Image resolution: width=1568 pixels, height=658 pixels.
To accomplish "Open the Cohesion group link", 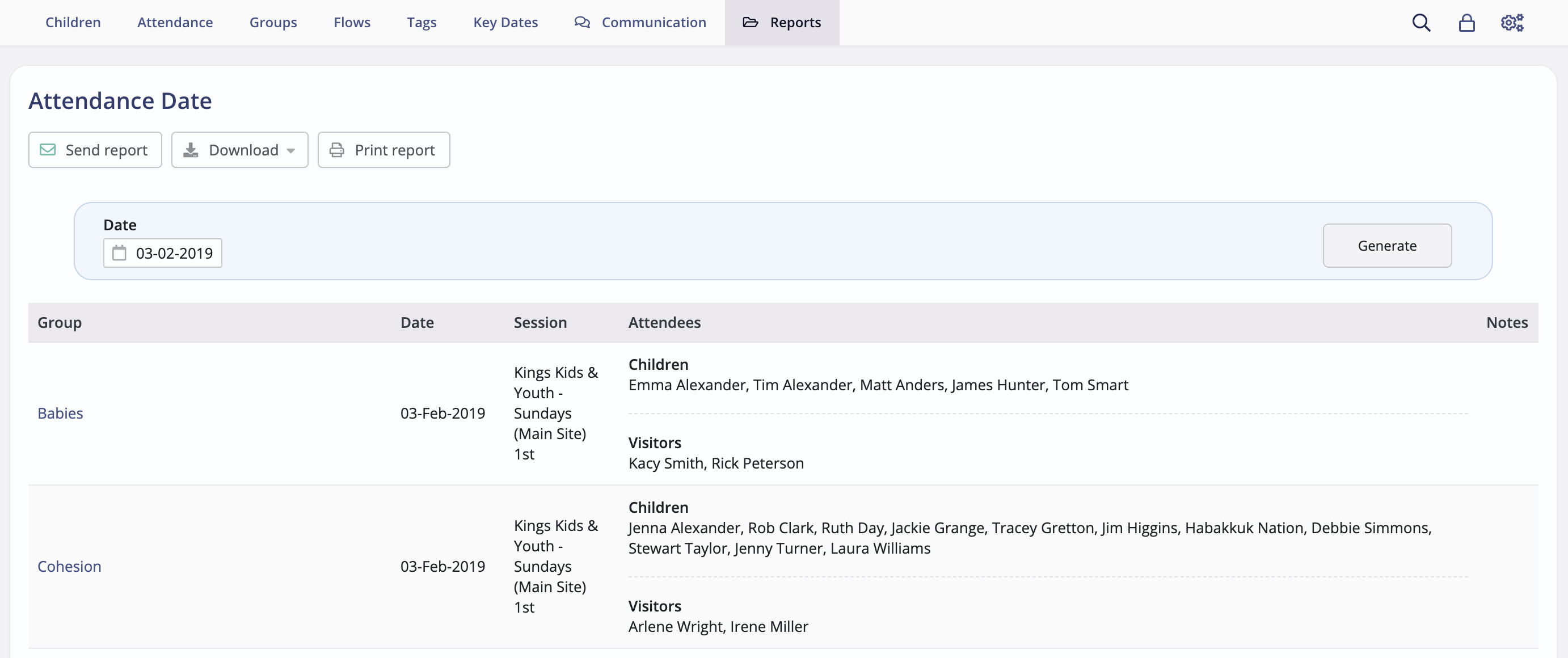I will coord(69,566).
